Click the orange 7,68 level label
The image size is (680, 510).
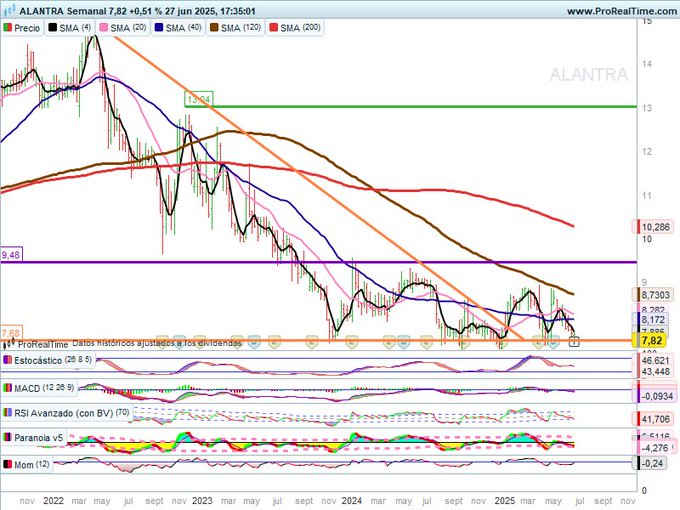point(11,333)
